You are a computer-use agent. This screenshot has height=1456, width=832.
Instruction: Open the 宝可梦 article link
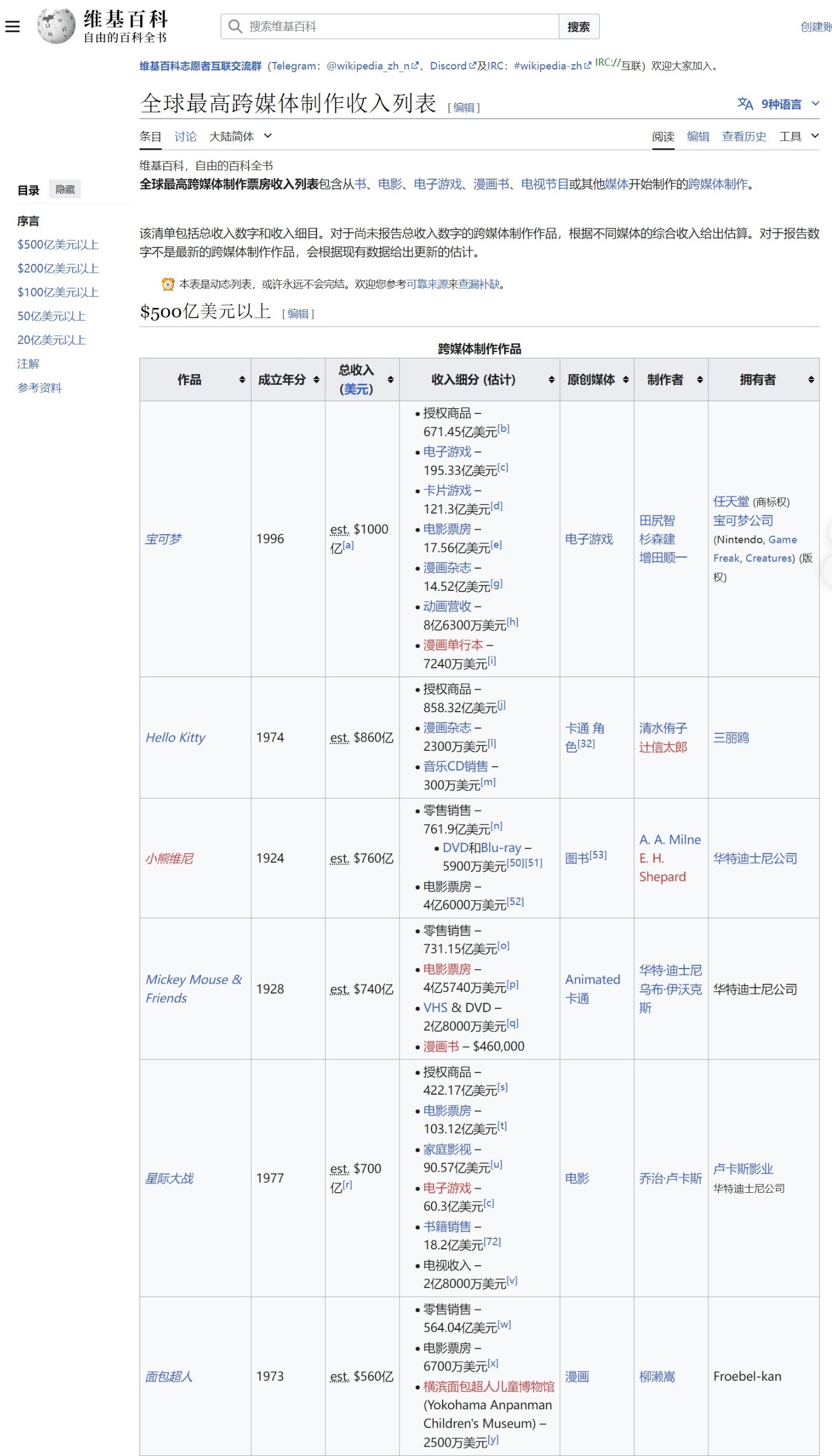click(163, 539)
